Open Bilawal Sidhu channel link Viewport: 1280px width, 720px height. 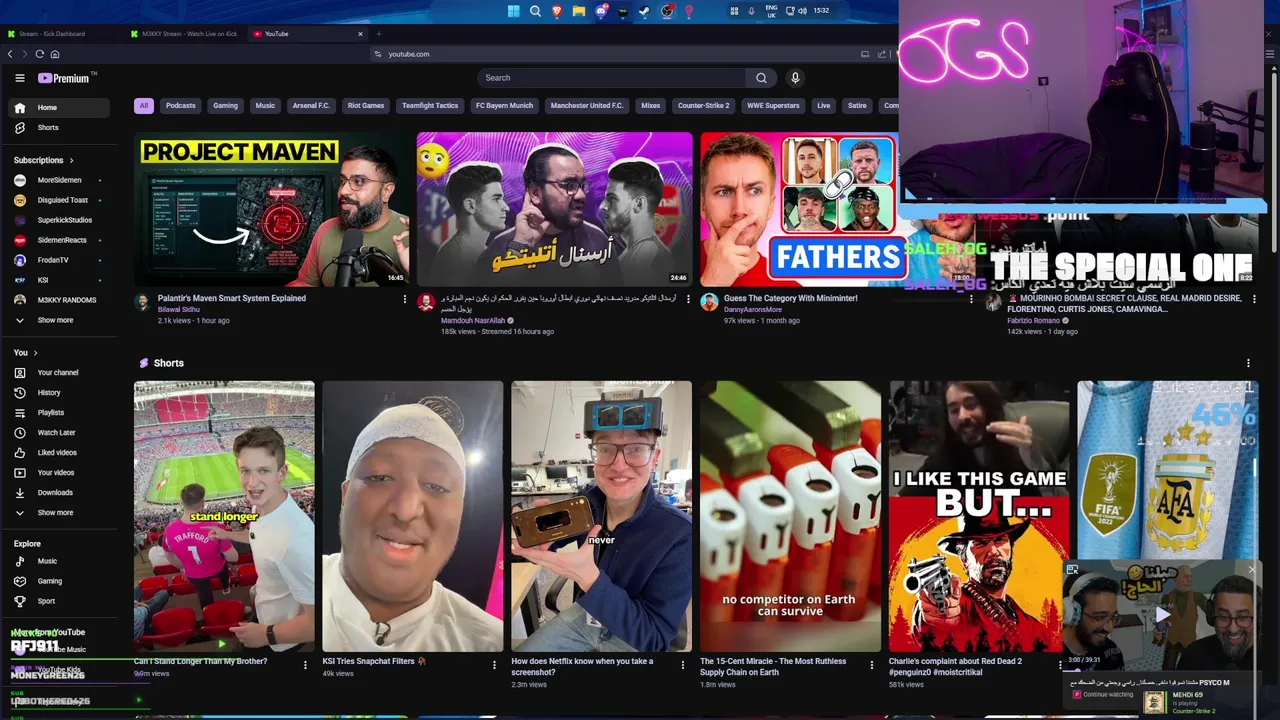click(179, 310)
